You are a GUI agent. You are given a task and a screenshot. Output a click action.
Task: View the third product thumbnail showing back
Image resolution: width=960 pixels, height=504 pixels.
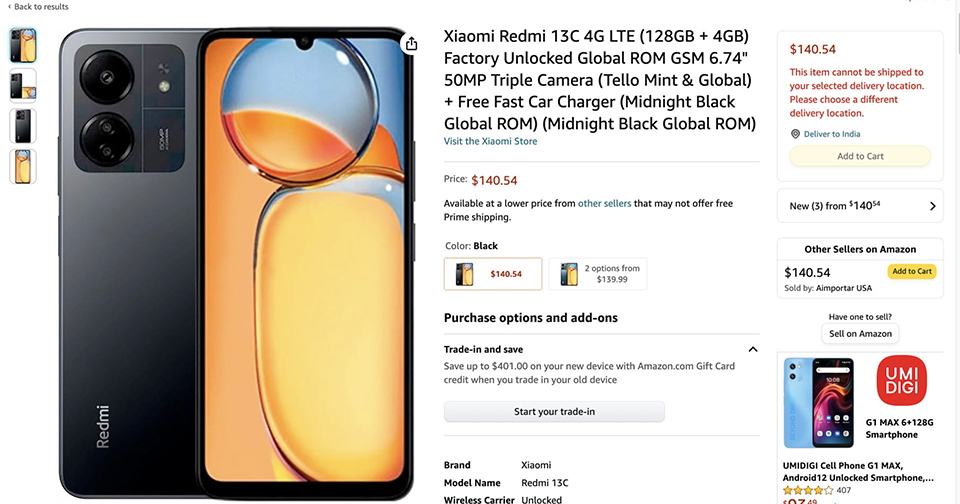tap(23, 126)
